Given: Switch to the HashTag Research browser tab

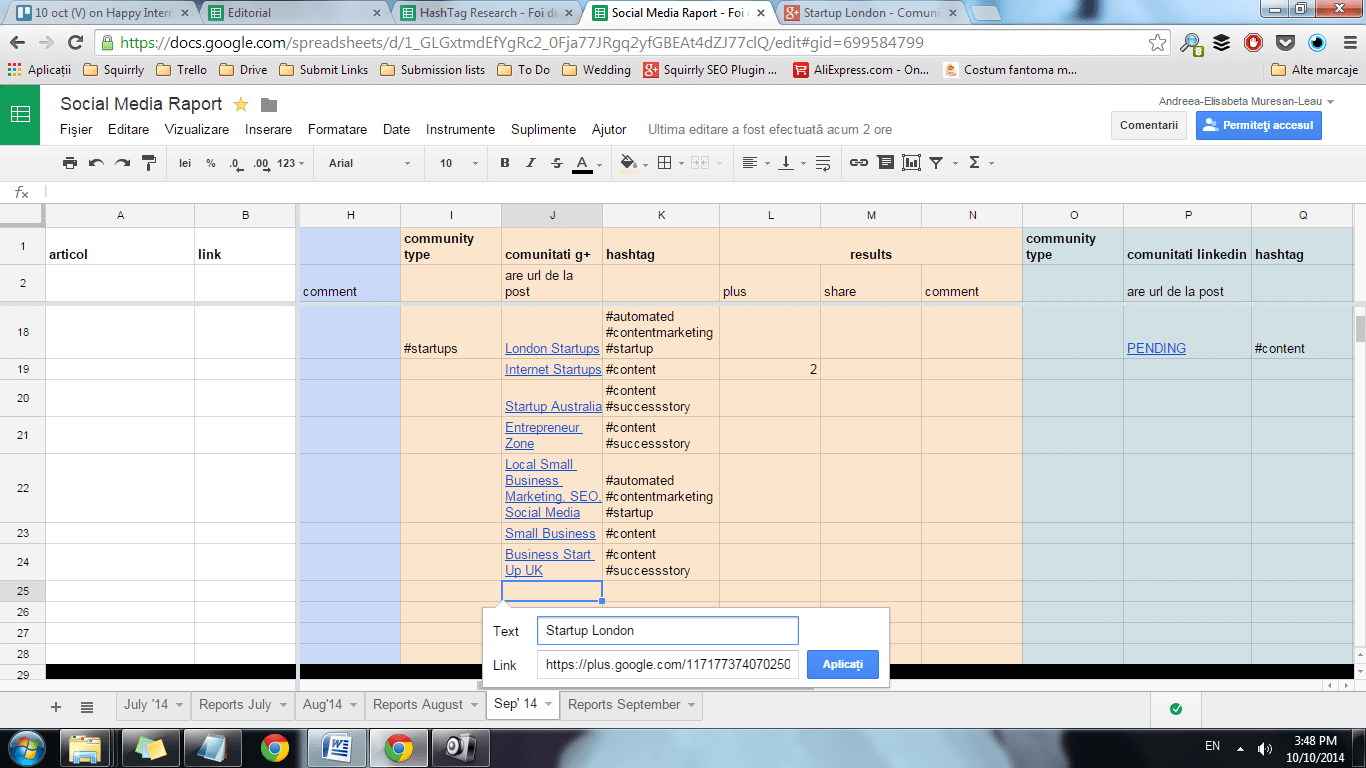Looking at the screenshot, I should [484, 13].
